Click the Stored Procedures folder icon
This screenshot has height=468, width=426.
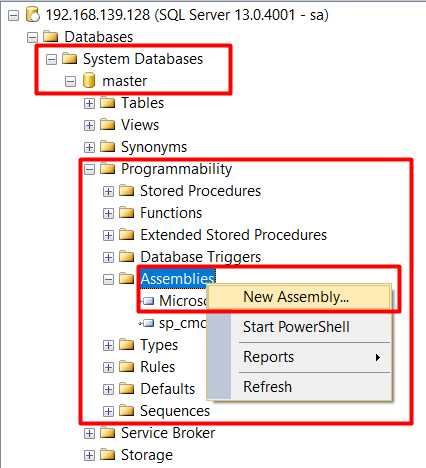coord(127,191)
